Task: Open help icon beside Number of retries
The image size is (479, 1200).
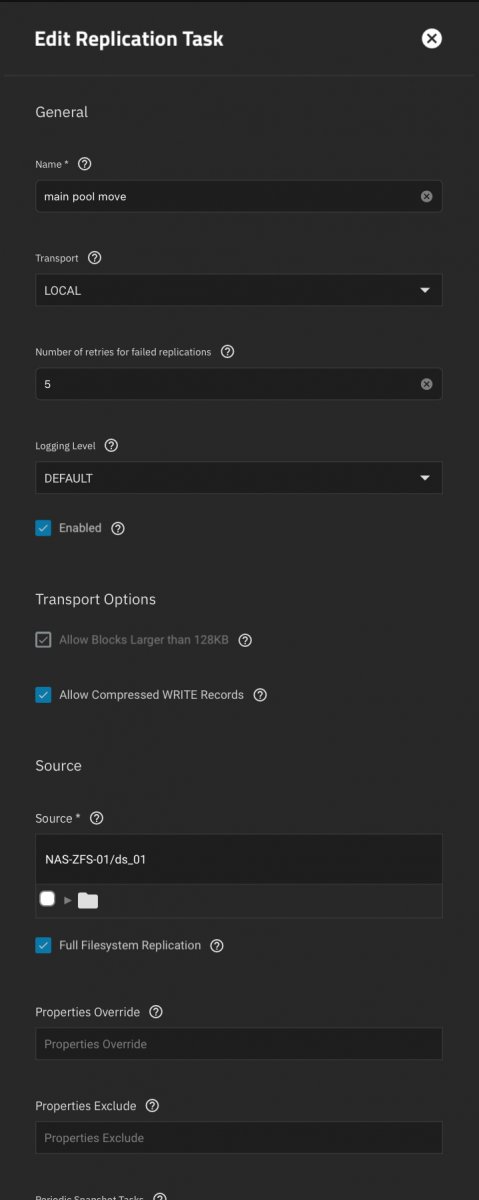Action: click(227, 352)
